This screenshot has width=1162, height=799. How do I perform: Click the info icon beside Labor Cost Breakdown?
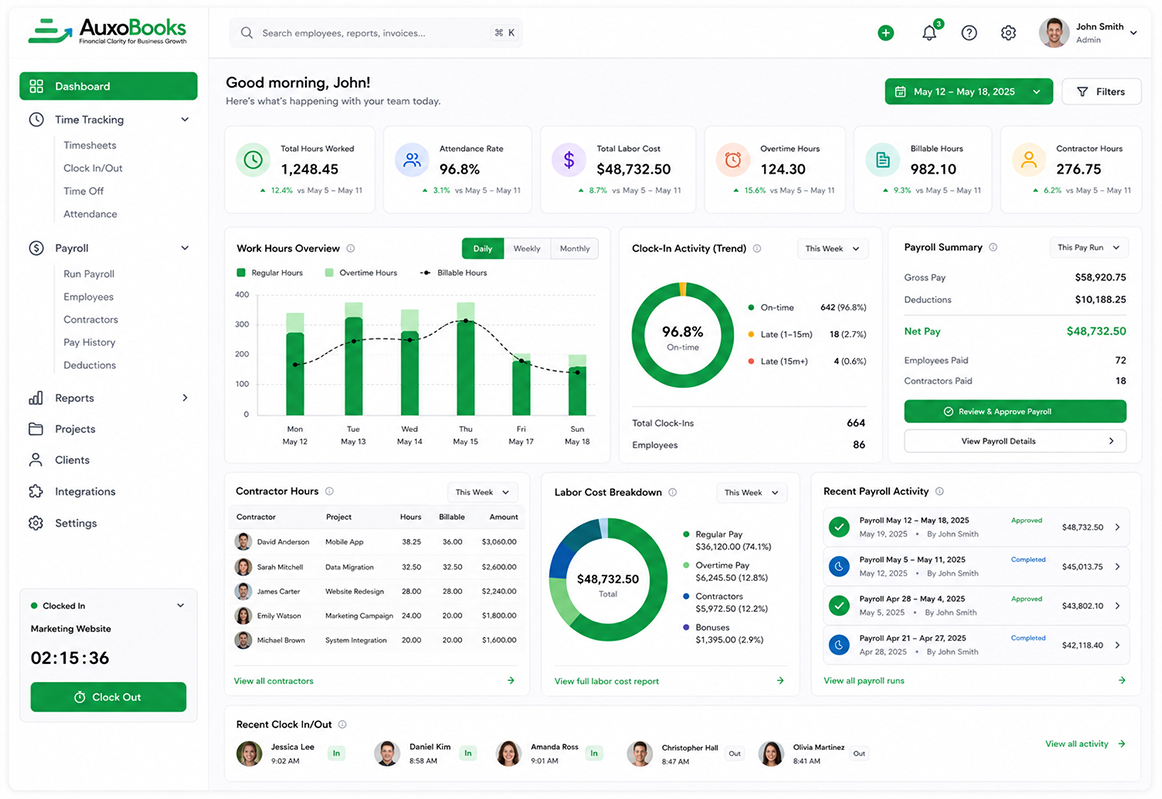(672, 492)
